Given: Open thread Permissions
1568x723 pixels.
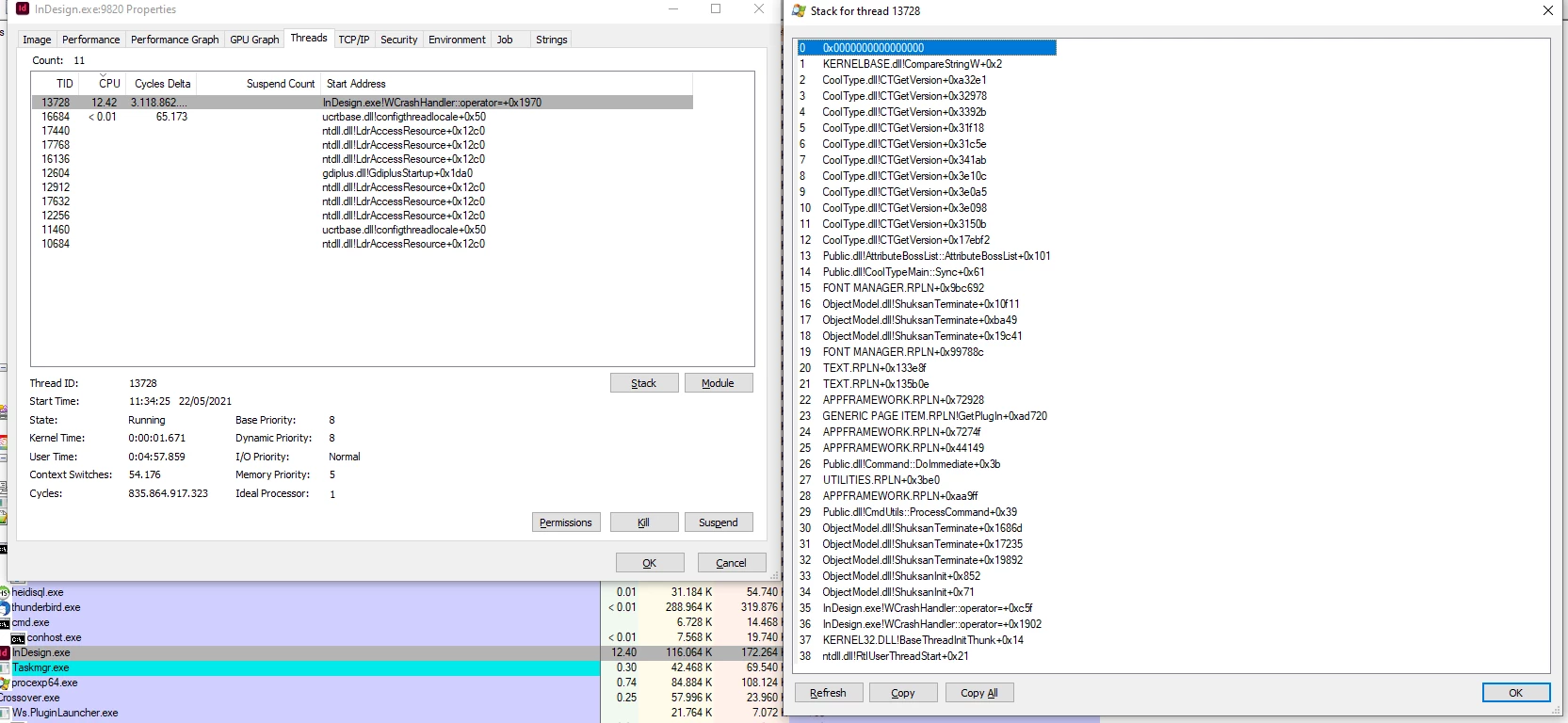Looking at the screenshot, I should (x=566, y=522).
